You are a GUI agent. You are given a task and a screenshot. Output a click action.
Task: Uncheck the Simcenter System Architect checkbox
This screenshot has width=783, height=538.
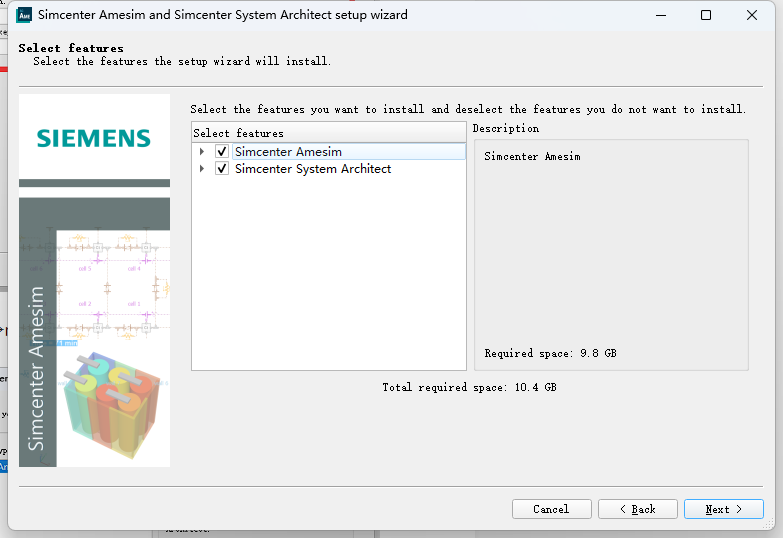click(x=222, y=169)
